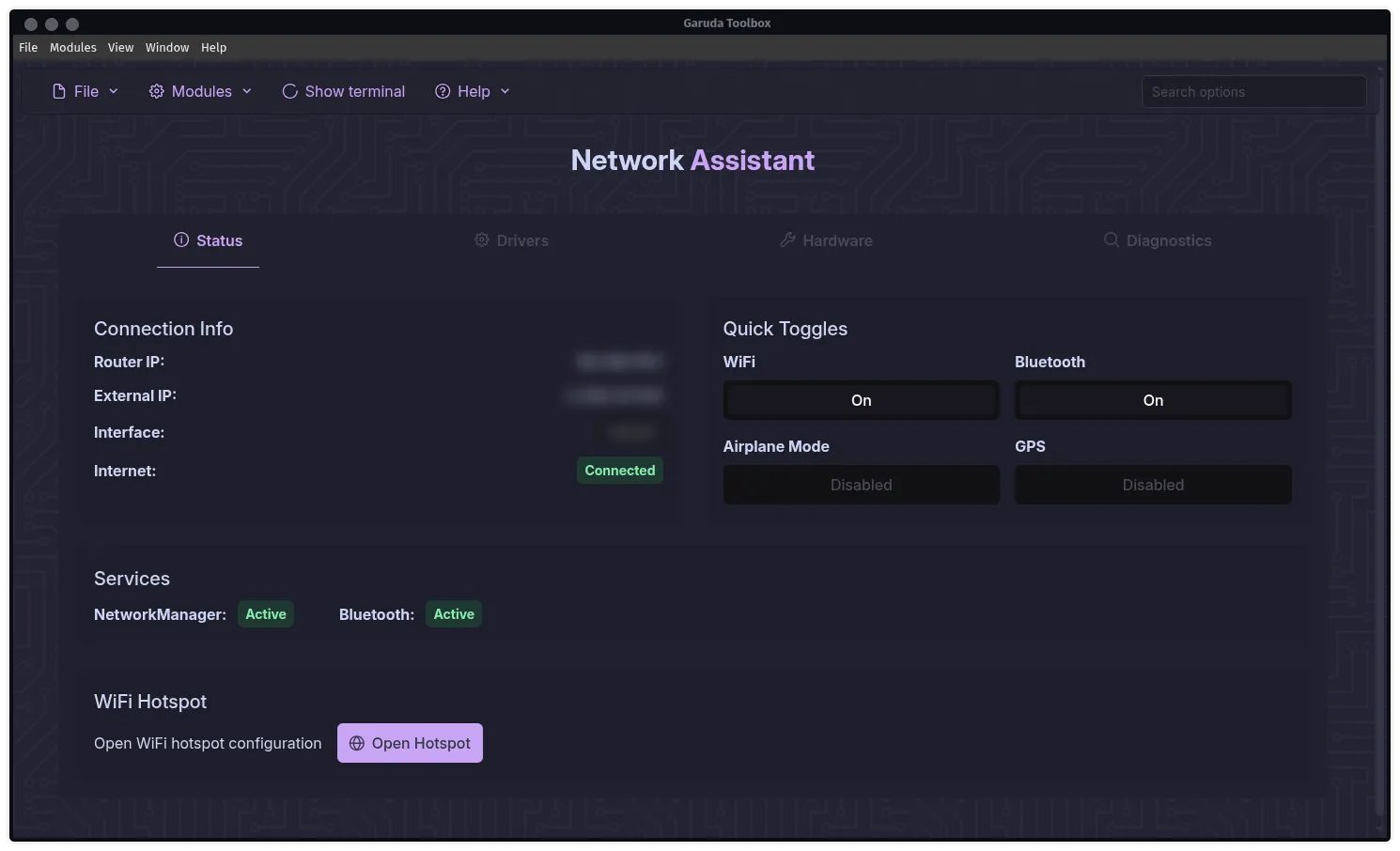Click the Network Assistant heading

692,161
